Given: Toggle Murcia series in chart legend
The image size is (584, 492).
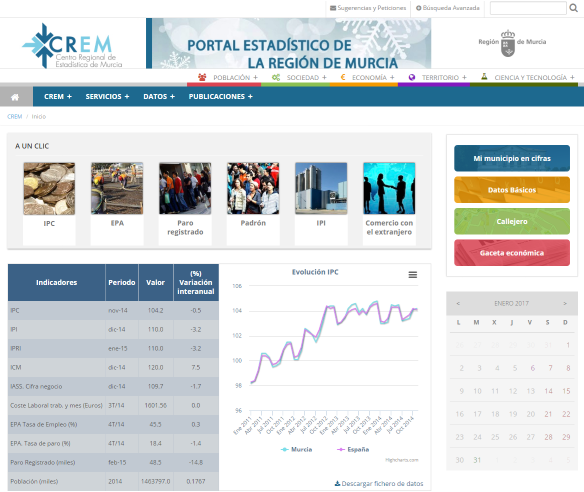Looking at the screenshot, I should click(296, 450).
